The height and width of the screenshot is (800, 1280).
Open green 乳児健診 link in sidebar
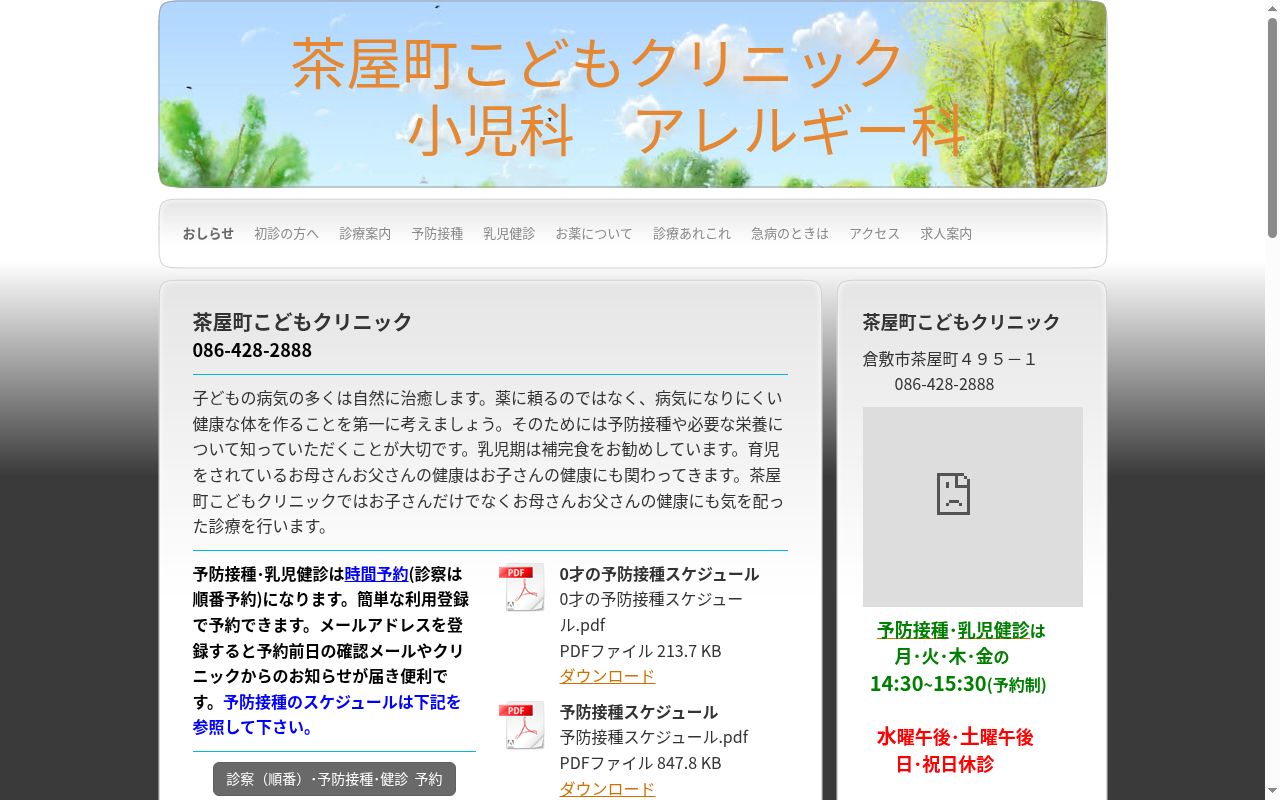(993, 631)
